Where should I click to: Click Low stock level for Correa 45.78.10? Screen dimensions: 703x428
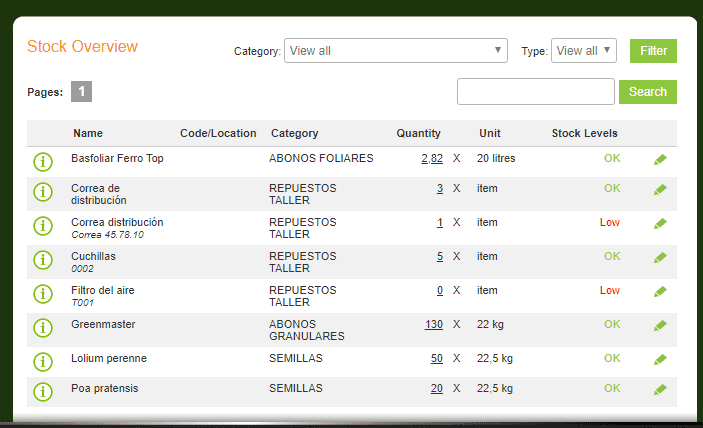610,222
